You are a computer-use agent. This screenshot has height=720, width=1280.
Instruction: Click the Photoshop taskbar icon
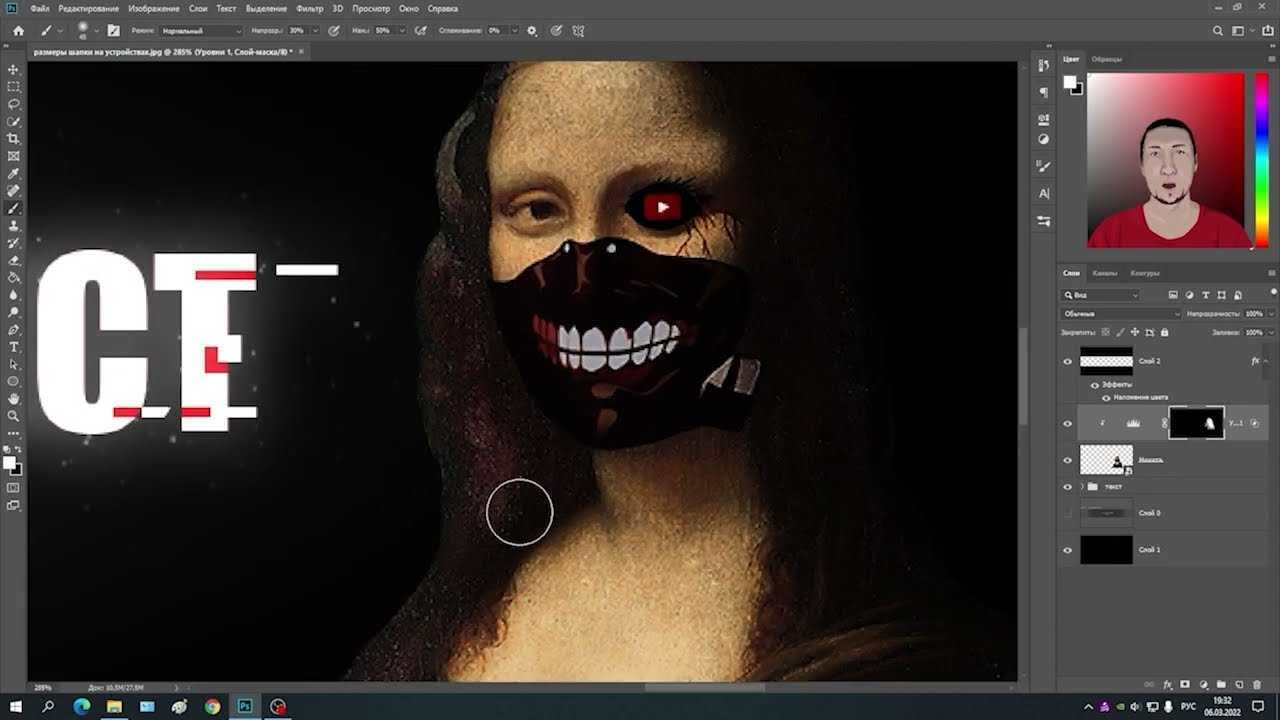pos(245,706)
